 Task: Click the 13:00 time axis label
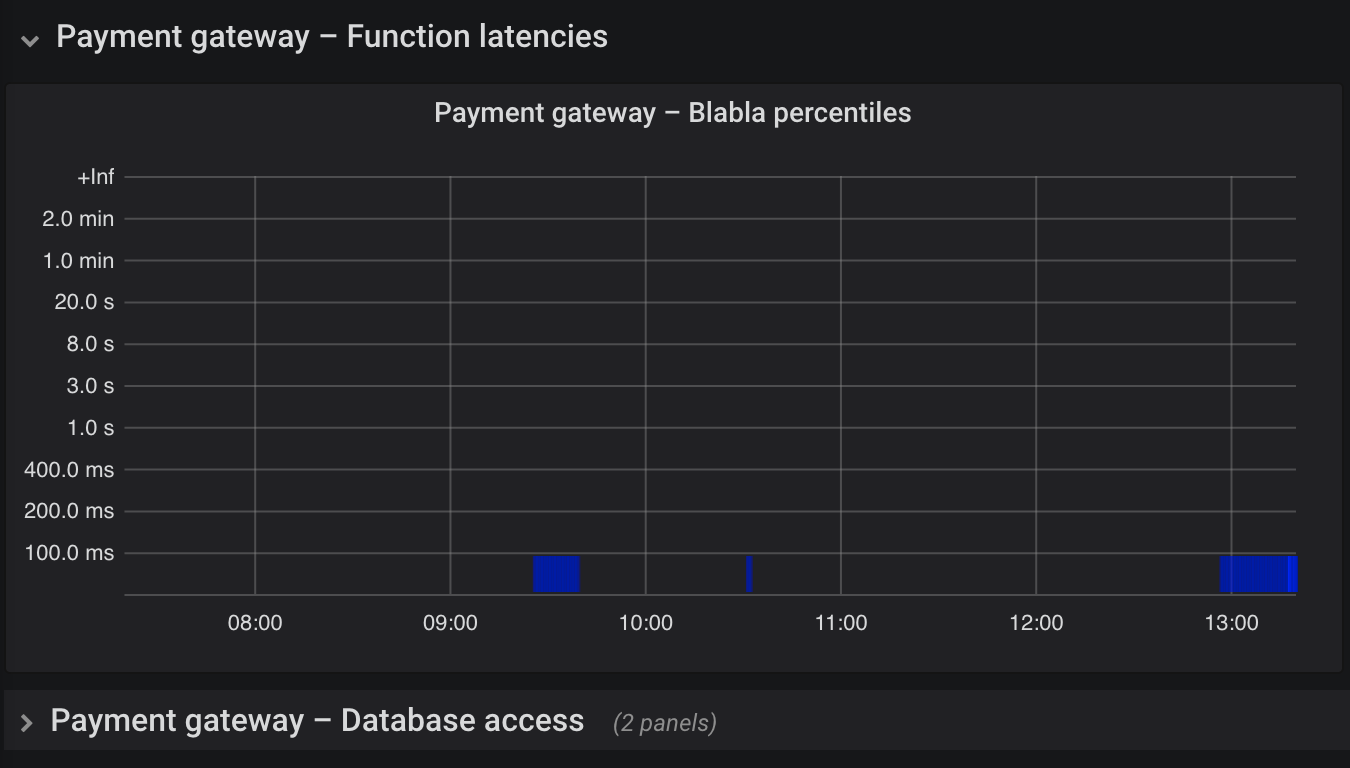pos(1231,623)
